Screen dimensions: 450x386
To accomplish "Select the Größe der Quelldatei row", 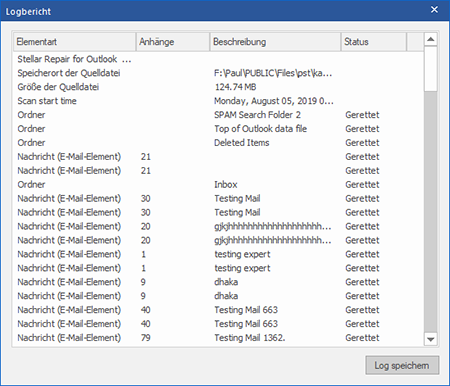I will [218, 87].
